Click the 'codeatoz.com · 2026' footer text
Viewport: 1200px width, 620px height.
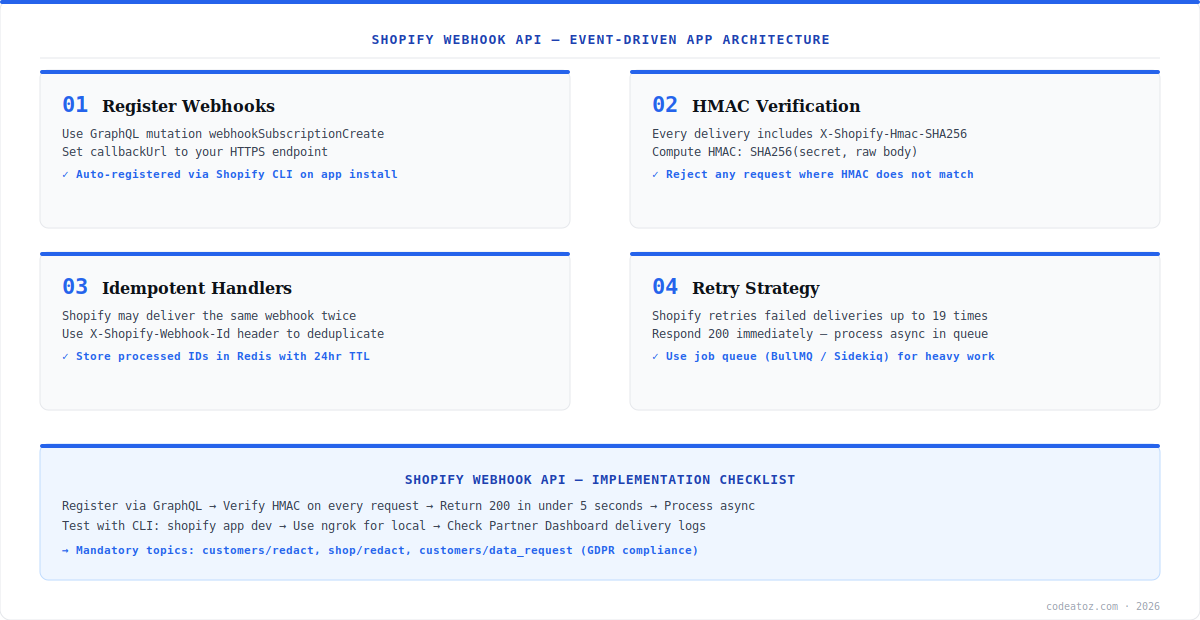pos(1103,606)
